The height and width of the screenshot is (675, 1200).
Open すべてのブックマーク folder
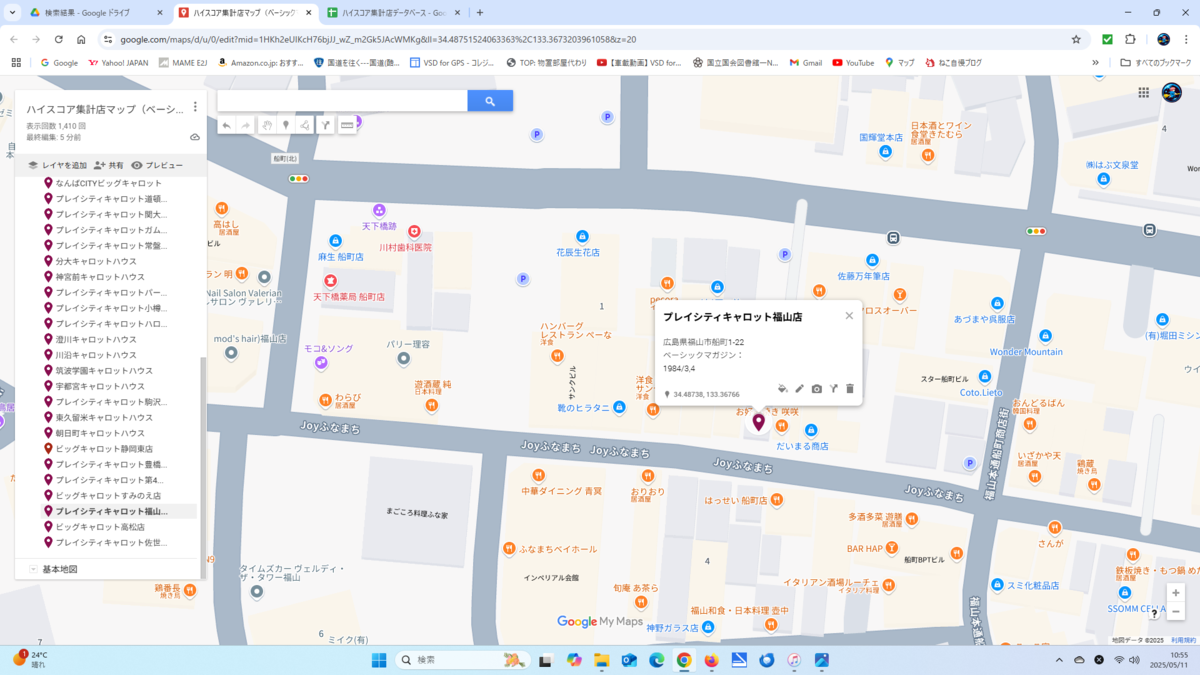point(1157,63)
